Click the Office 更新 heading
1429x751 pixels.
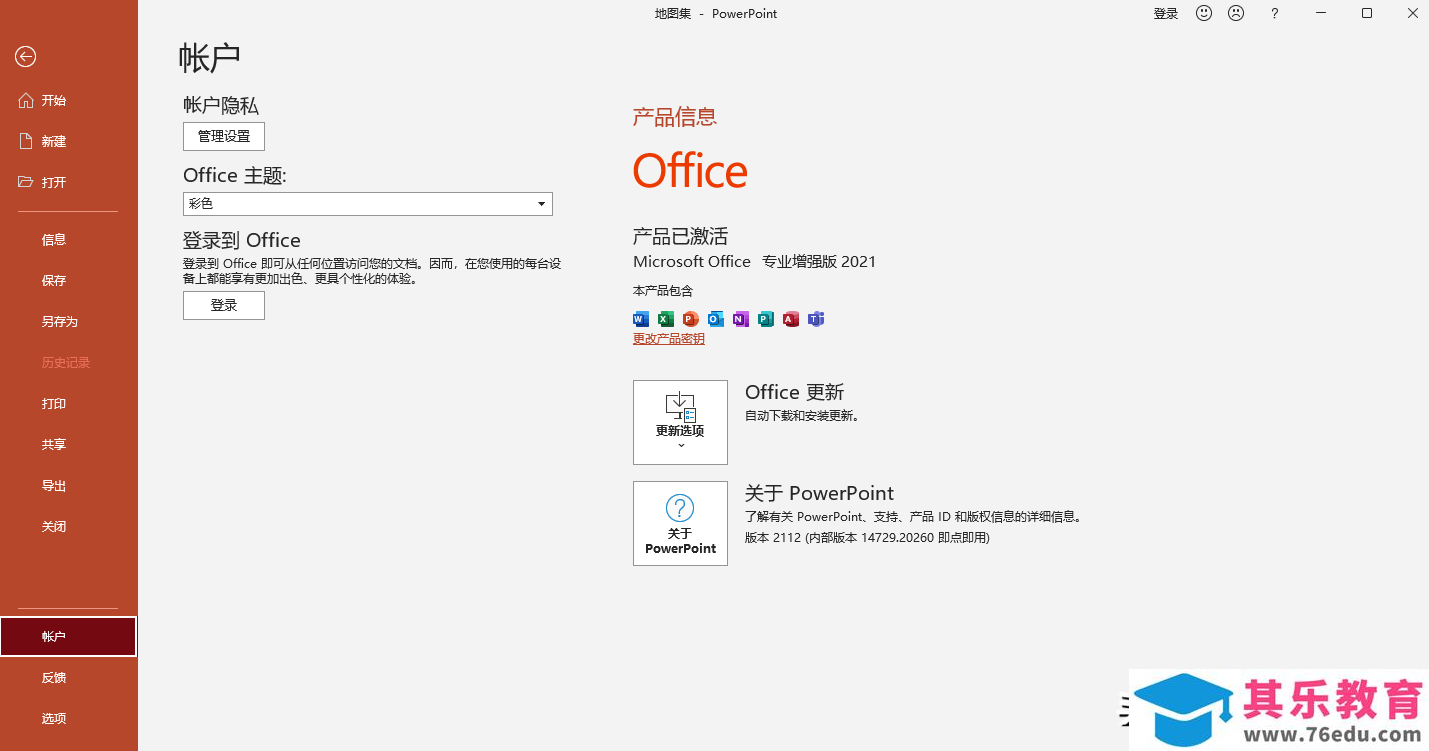[795, 392]
